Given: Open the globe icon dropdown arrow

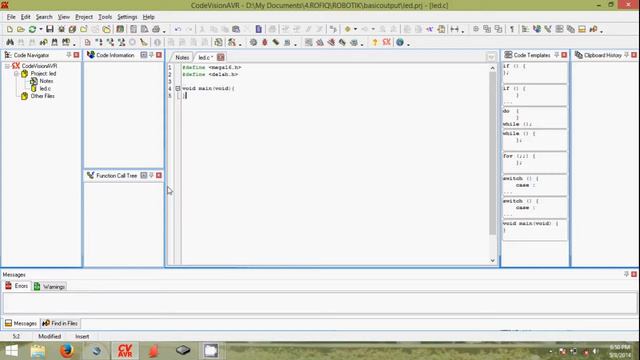Looking at the screenshot, I should click(408, 43).
